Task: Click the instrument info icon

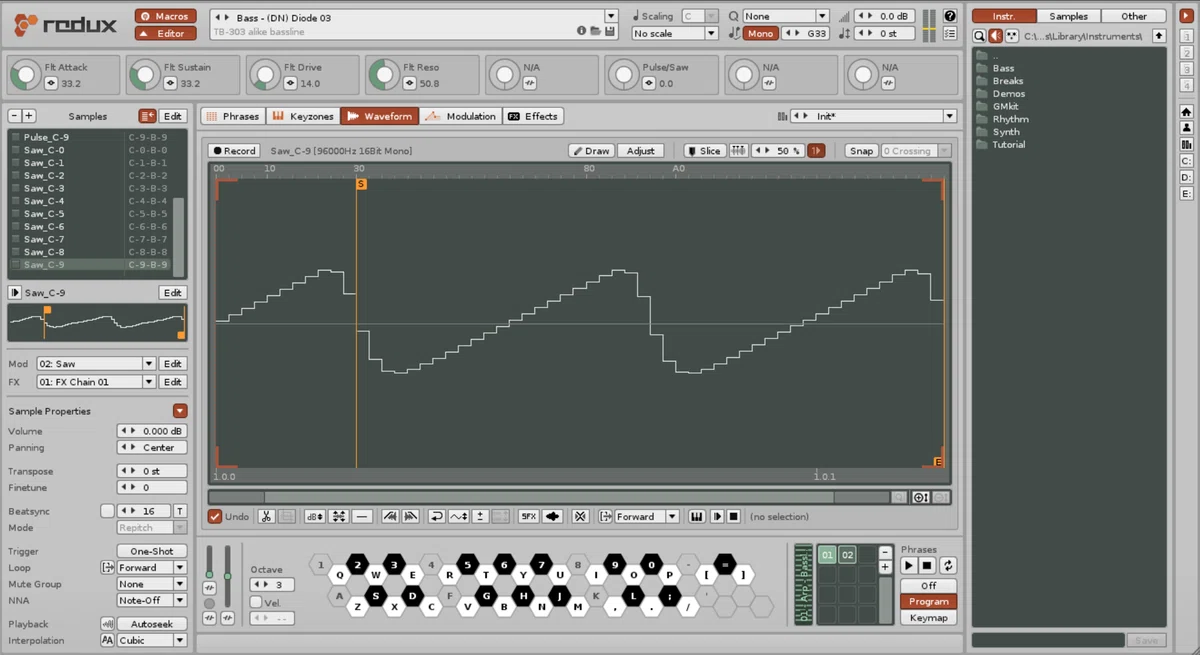Action: pos(581,31)
